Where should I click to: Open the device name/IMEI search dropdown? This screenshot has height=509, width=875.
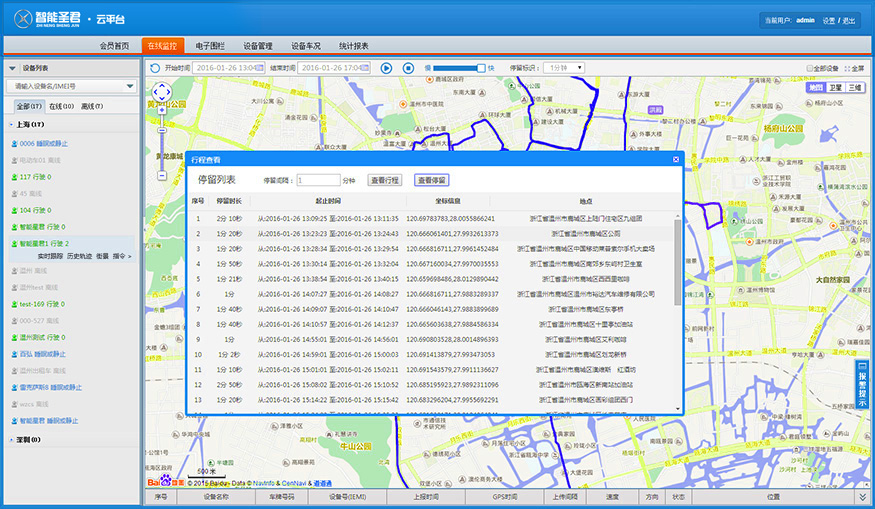(130, 86)
